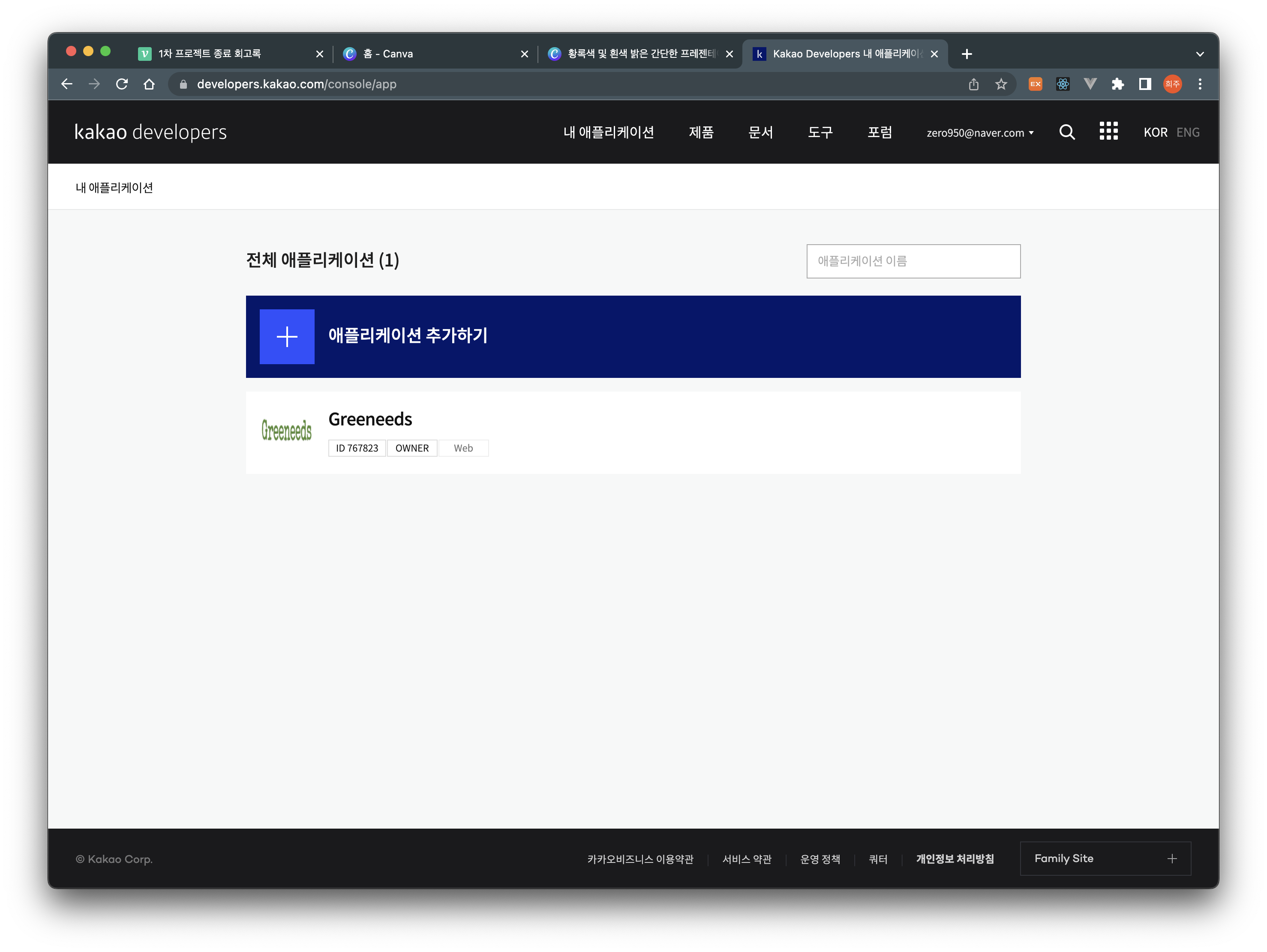Viewport: 1267px width, 952px height.
Task: Open 개인정보 처리방침 footer link
Action: click(955, 859)
